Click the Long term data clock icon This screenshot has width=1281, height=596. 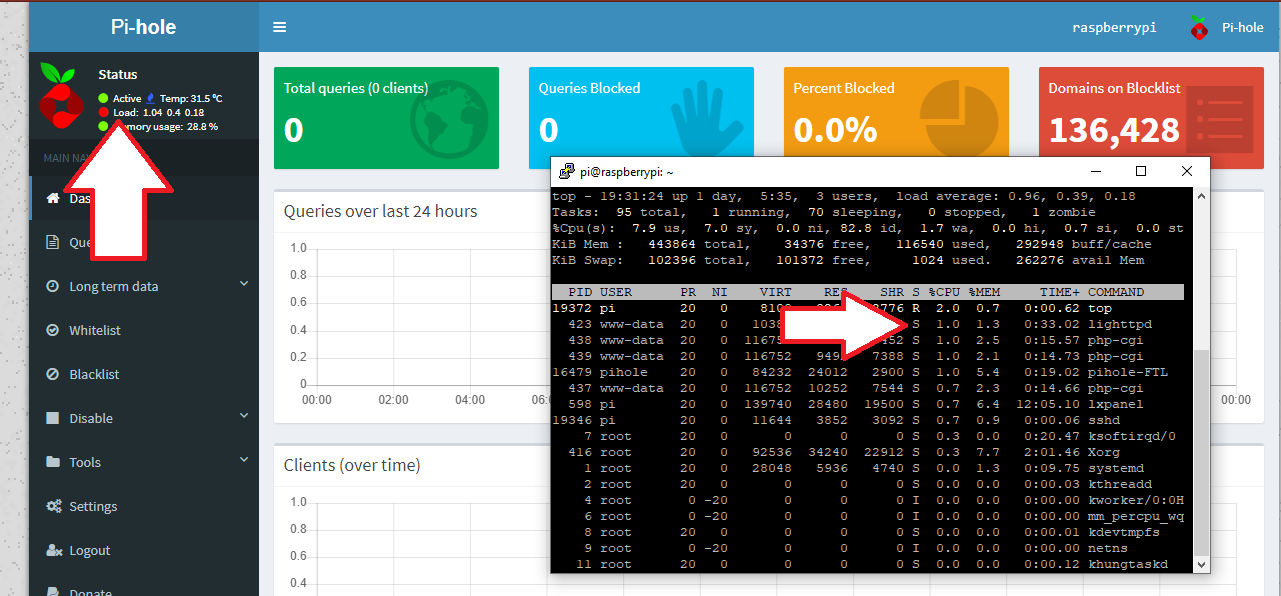pos(53,286)
